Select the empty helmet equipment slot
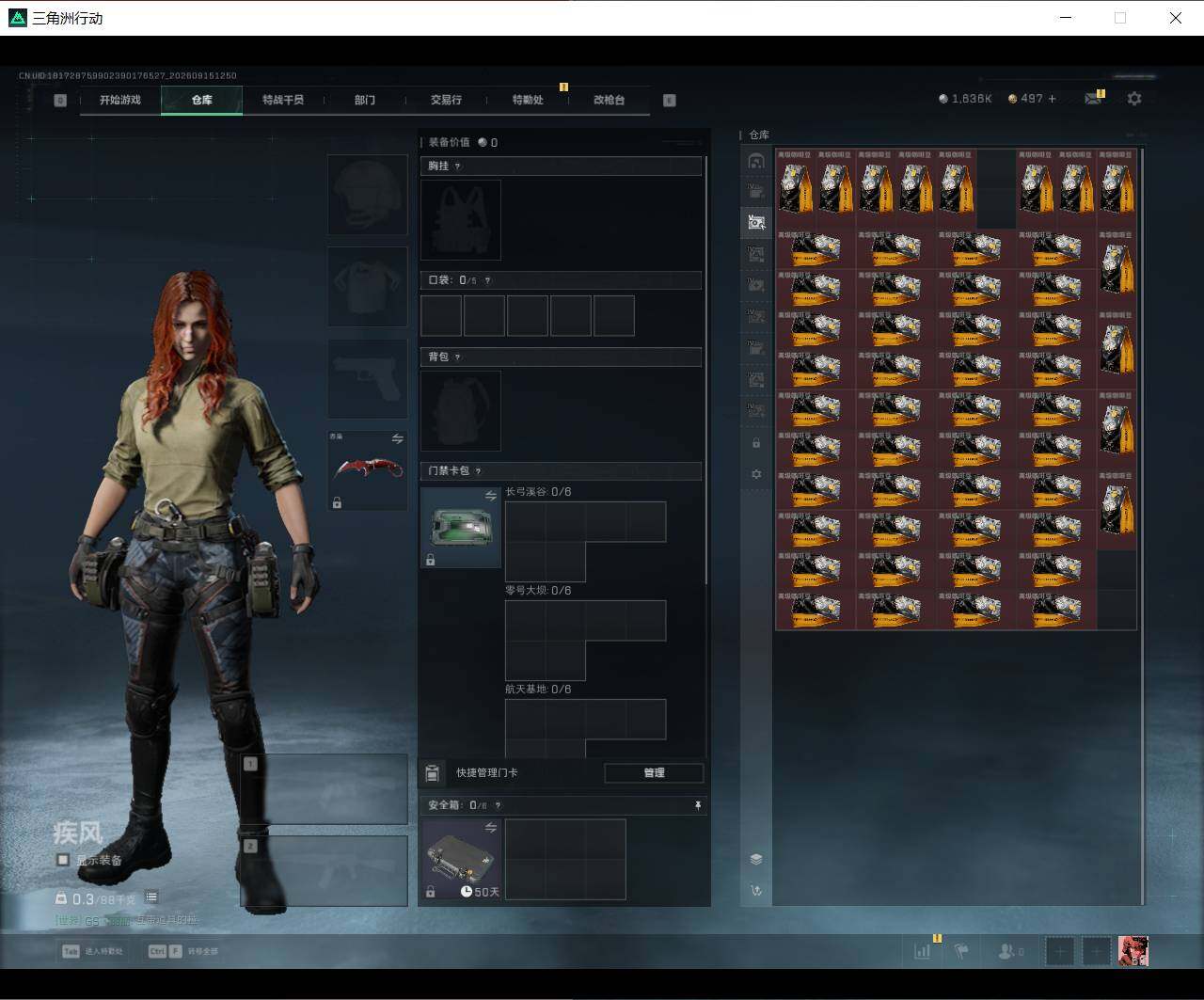This screenshot has width=1204, height=1000. (x=367, y=195)
